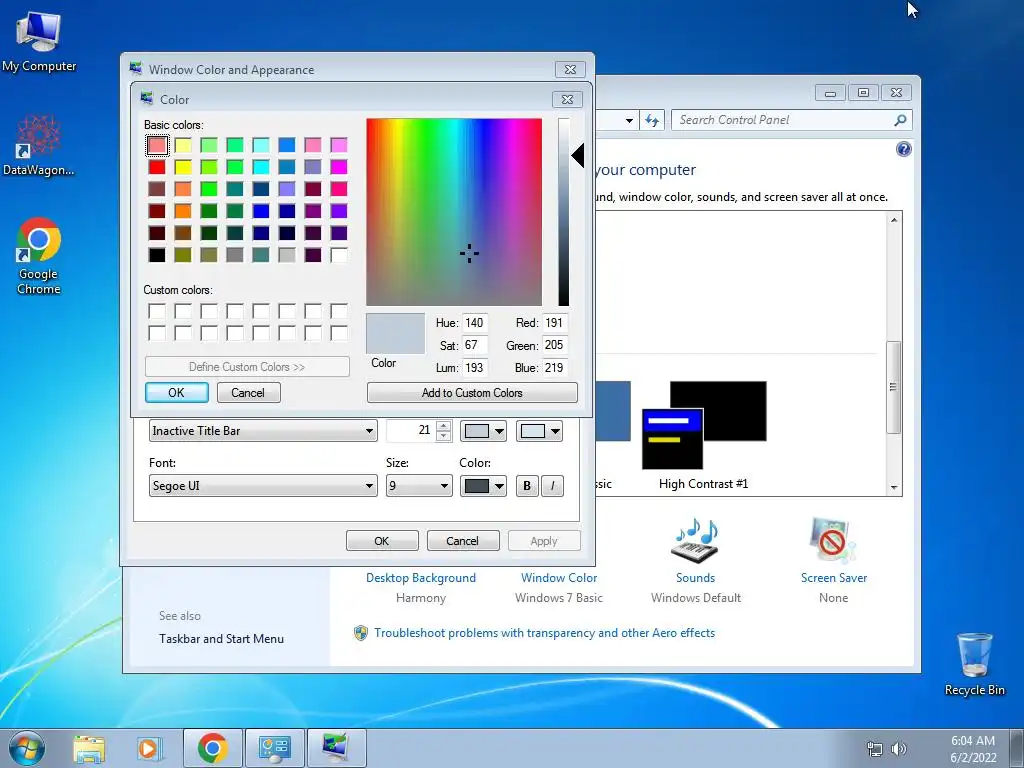The image size is (1024, 768).
Task: Click the item size field showing 21
Action: point(410,431)
